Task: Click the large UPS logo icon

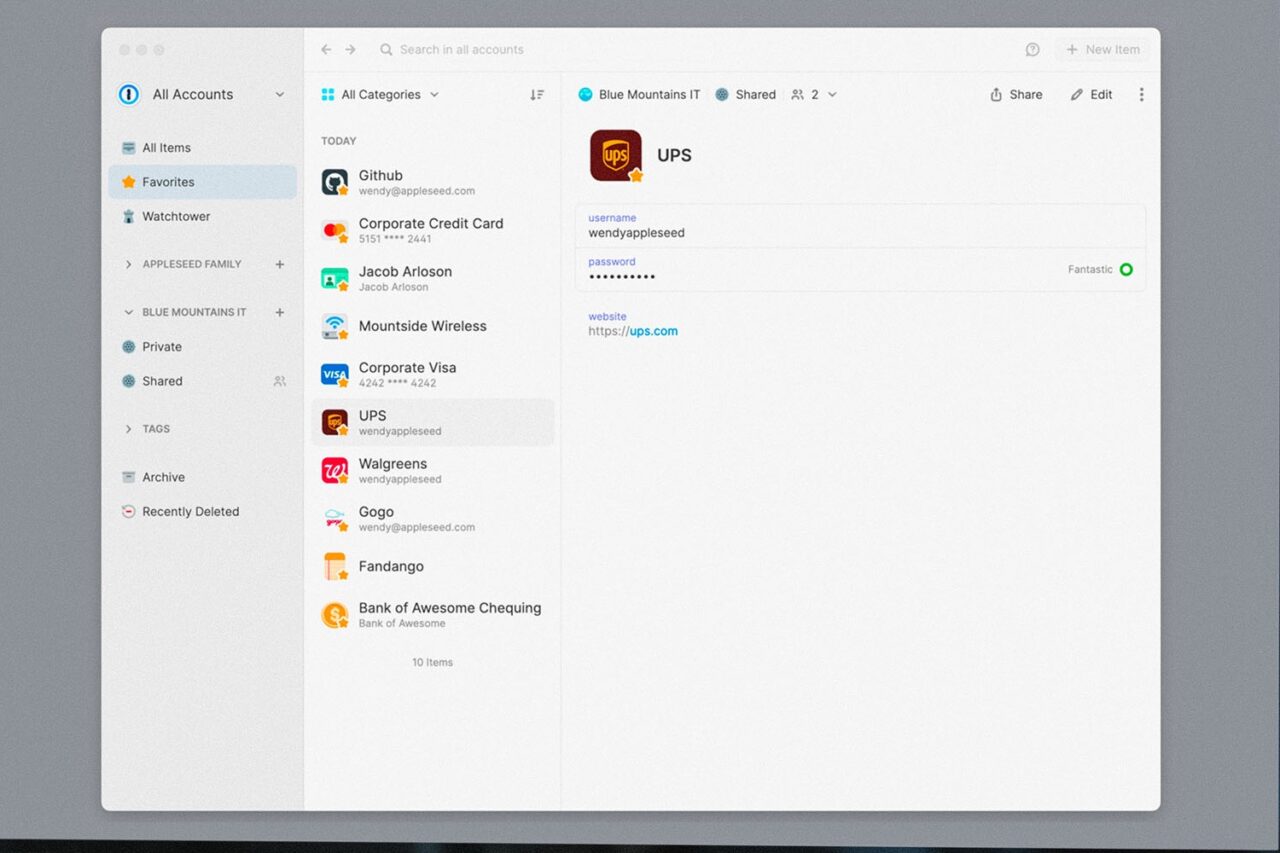Action: (615, 155)
